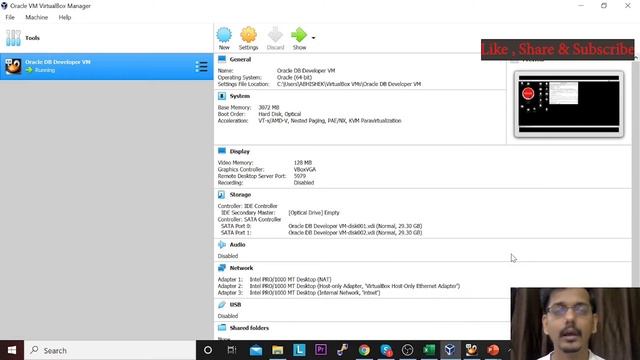
Task: Open the Display section header link
Action: (x=240, y=151)
